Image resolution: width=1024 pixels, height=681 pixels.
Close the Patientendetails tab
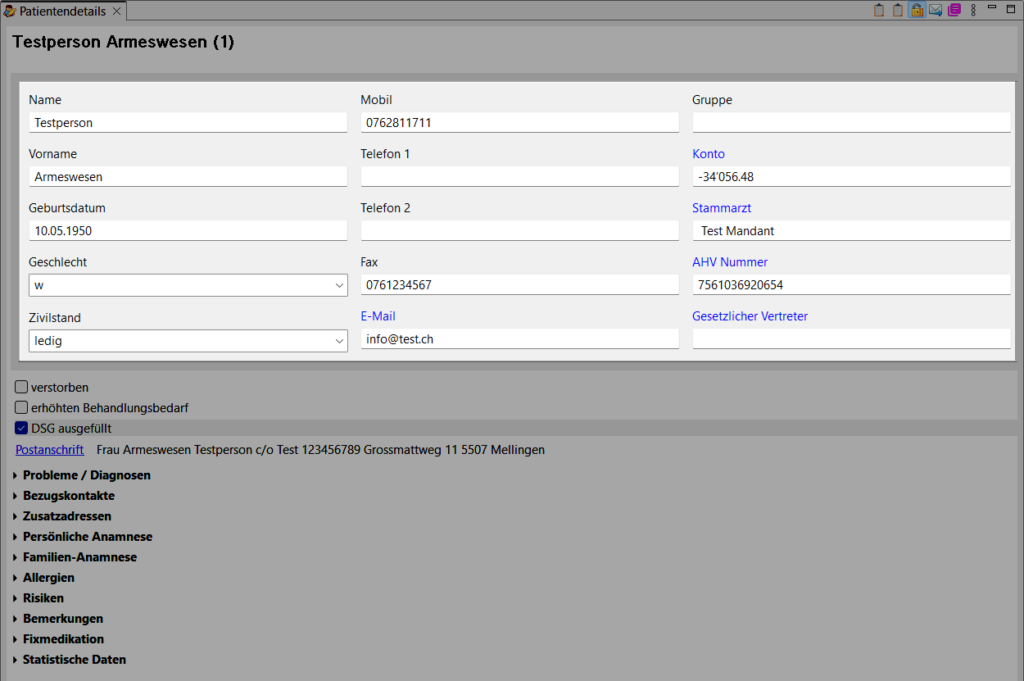pyautogui.click(x=117, y=11)
